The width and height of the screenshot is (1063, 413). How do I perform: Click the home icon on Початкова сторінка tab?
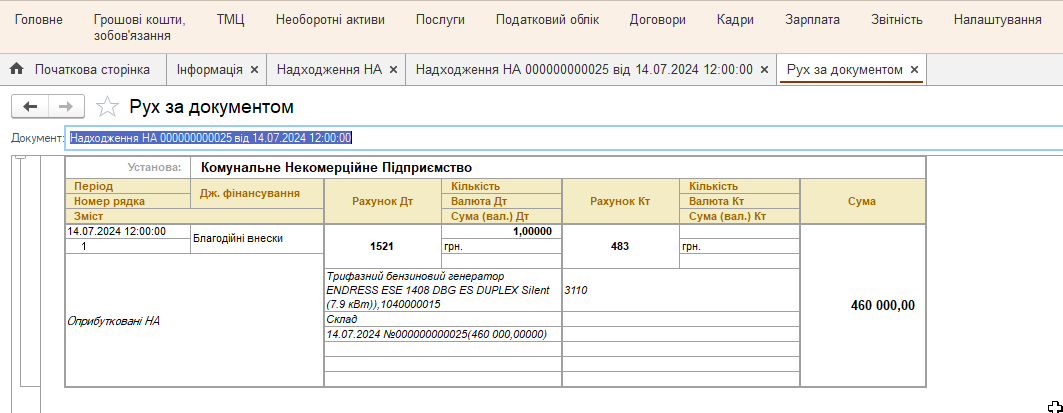(17, 69)
